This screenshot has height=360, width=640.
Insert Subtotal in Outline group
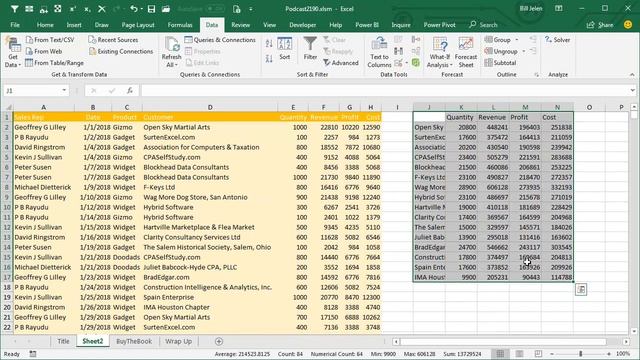point(500,62)
